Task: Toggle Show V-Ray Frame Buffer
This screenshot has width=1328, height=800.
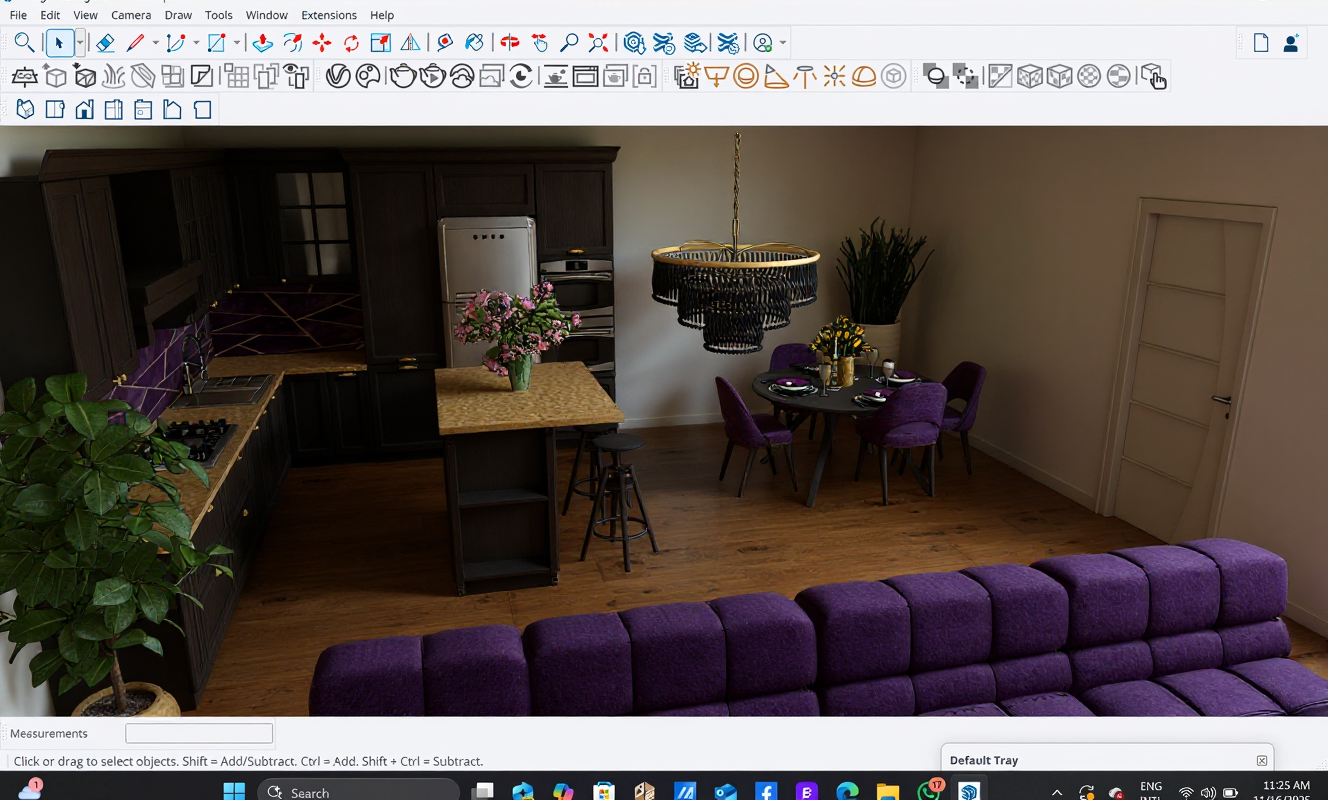Action: point(585,77)
